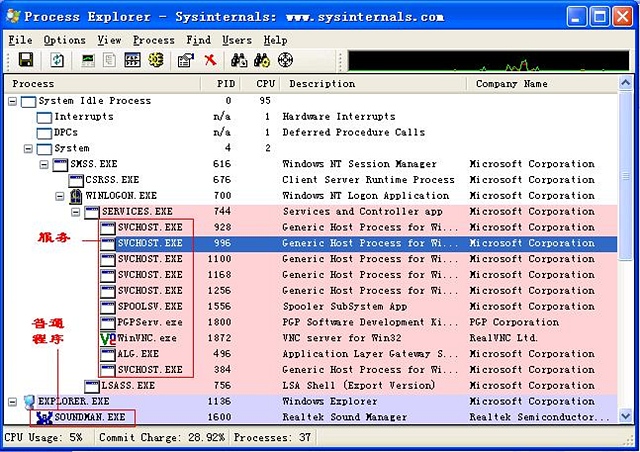
Task: Open the Users menu
Action: [237, 40]
